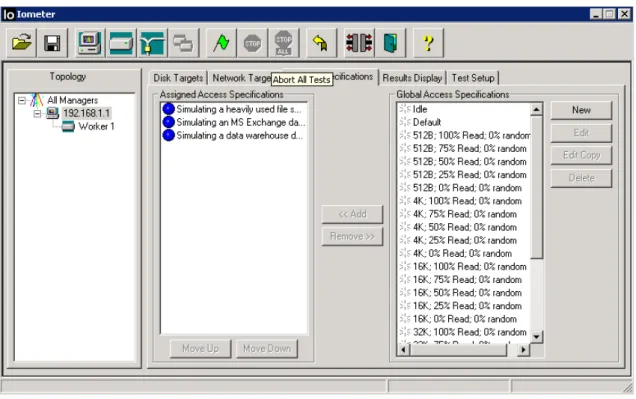636x399 pixels.
Task: Add a new network worker icon
Action: pos(152,43)
